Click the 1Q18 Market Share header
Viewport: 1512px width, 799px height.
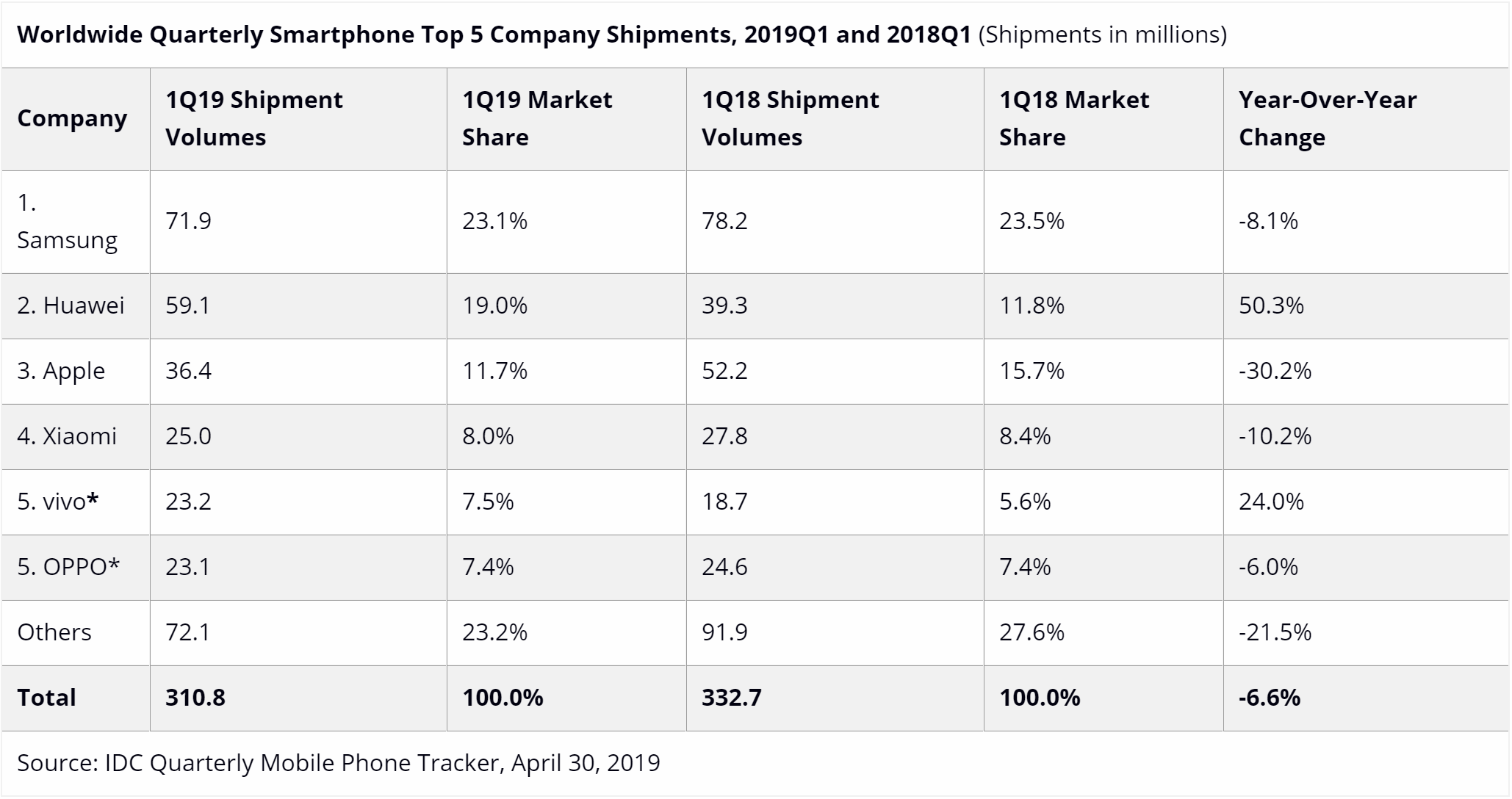click(x=1074, y=118)
